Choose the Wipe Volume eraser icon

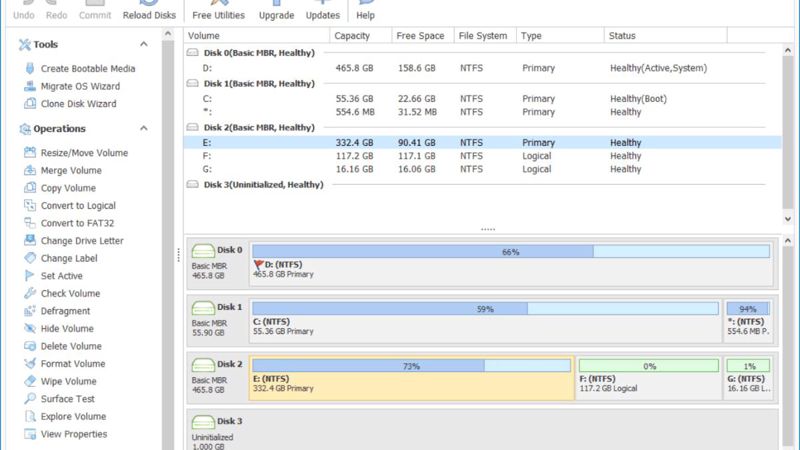[x=30, y=381]
